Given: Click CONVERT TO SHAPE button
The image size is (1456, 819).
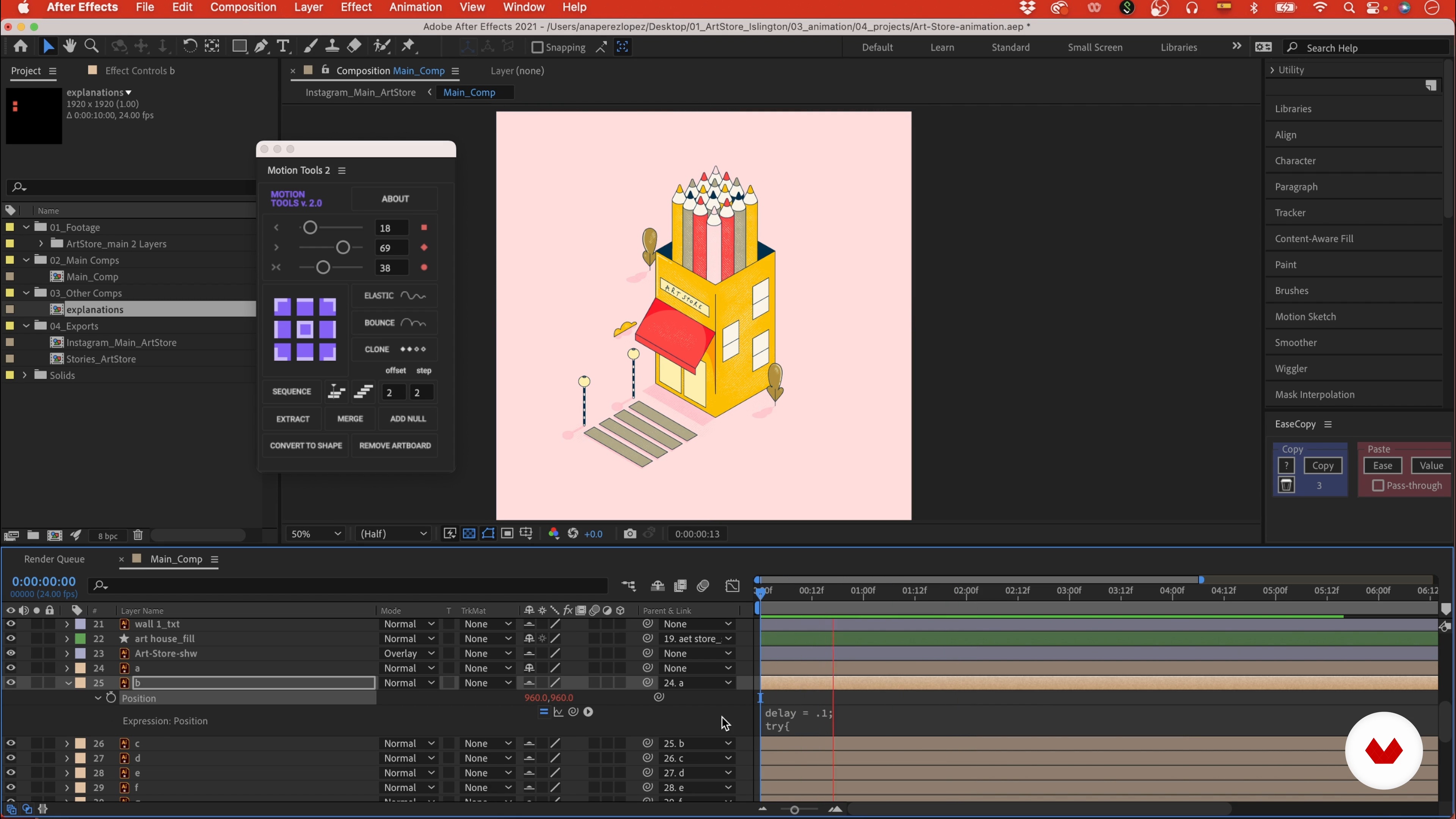Looking at the screenshot, I should click(306, 446).
